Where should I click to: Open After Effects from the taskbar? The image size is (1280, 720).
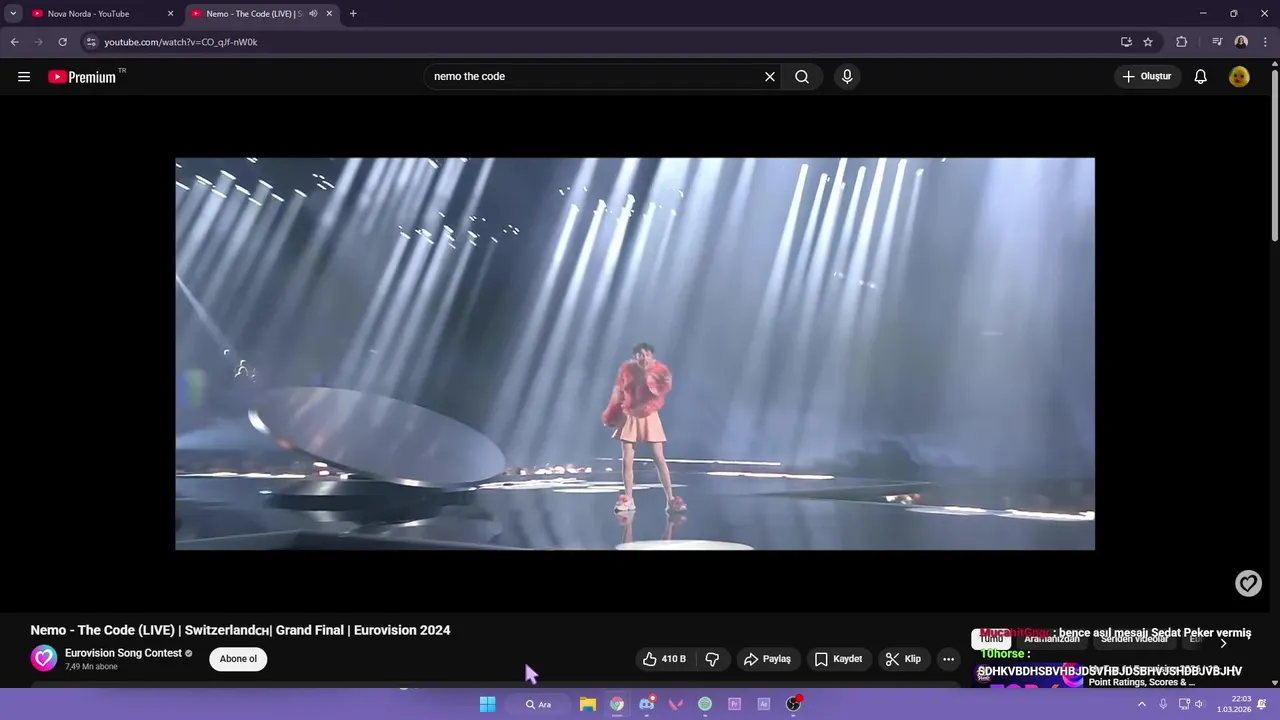[x=764, y=704]
